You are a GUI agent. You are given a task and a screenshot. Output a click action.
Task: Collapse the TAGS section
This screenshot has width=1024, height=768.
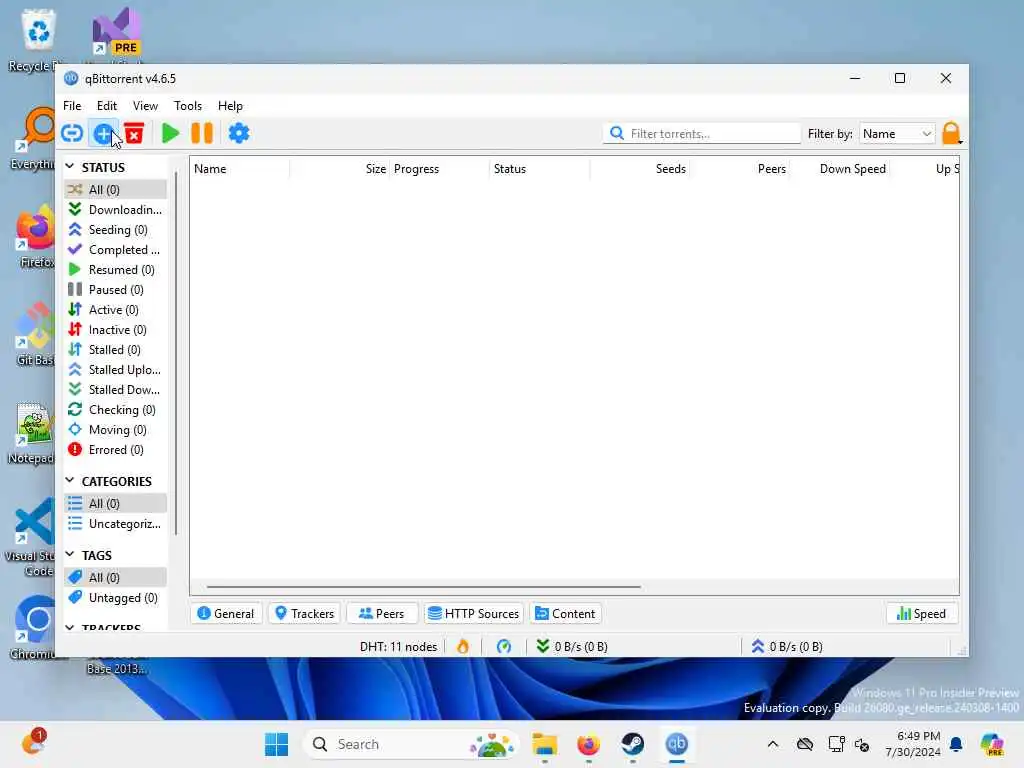coord(70,554)
